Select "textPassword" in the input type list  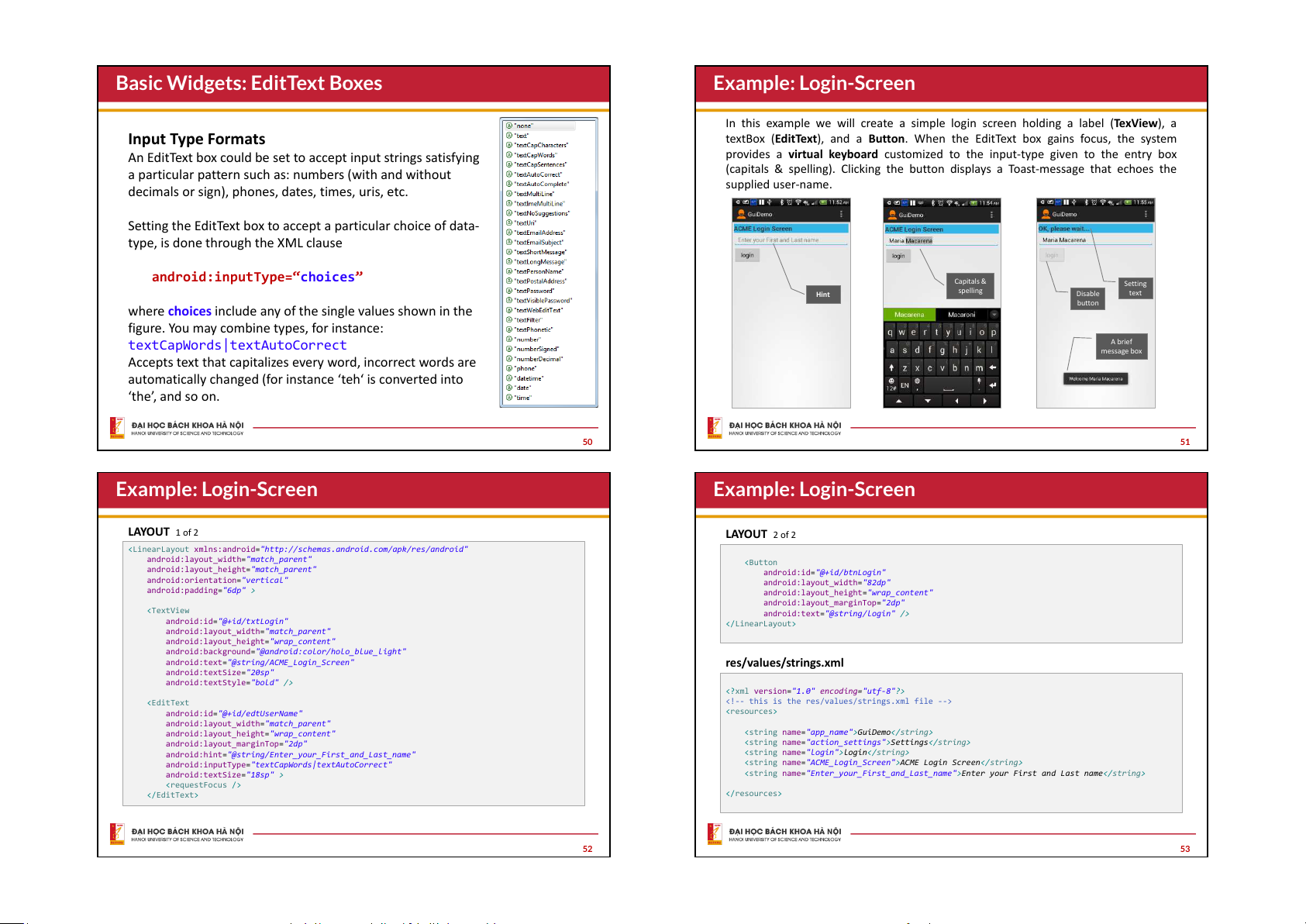coord(534,291)
